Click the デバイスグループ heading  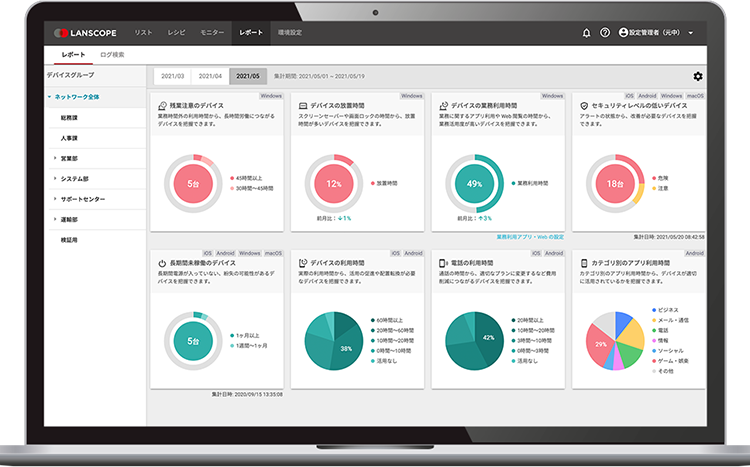click(x=70, y=76)
